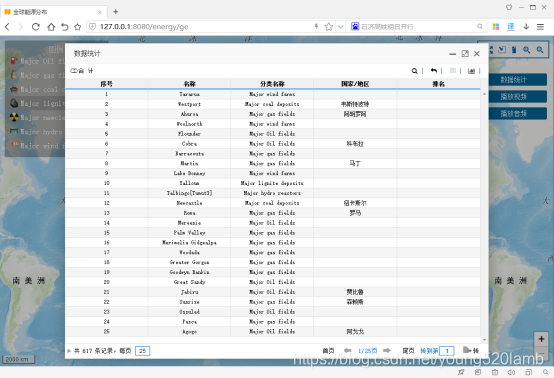
Task: Sort by the 分类名称 column header
Action: (272, 84)
